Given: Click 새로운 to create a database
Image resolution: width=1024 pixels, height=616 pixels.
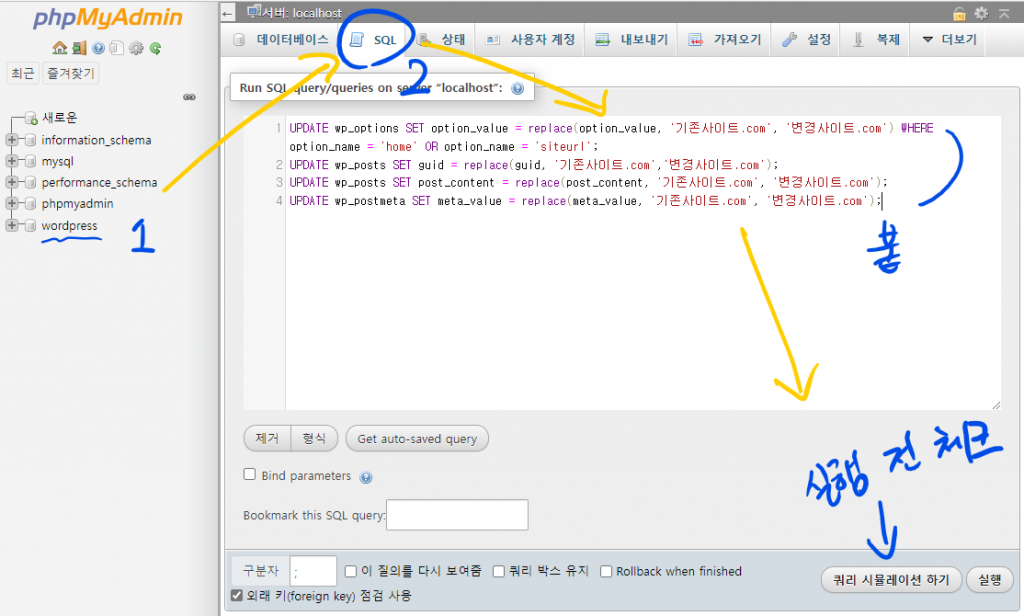Looking at the screenshot, I should point(59,118).
